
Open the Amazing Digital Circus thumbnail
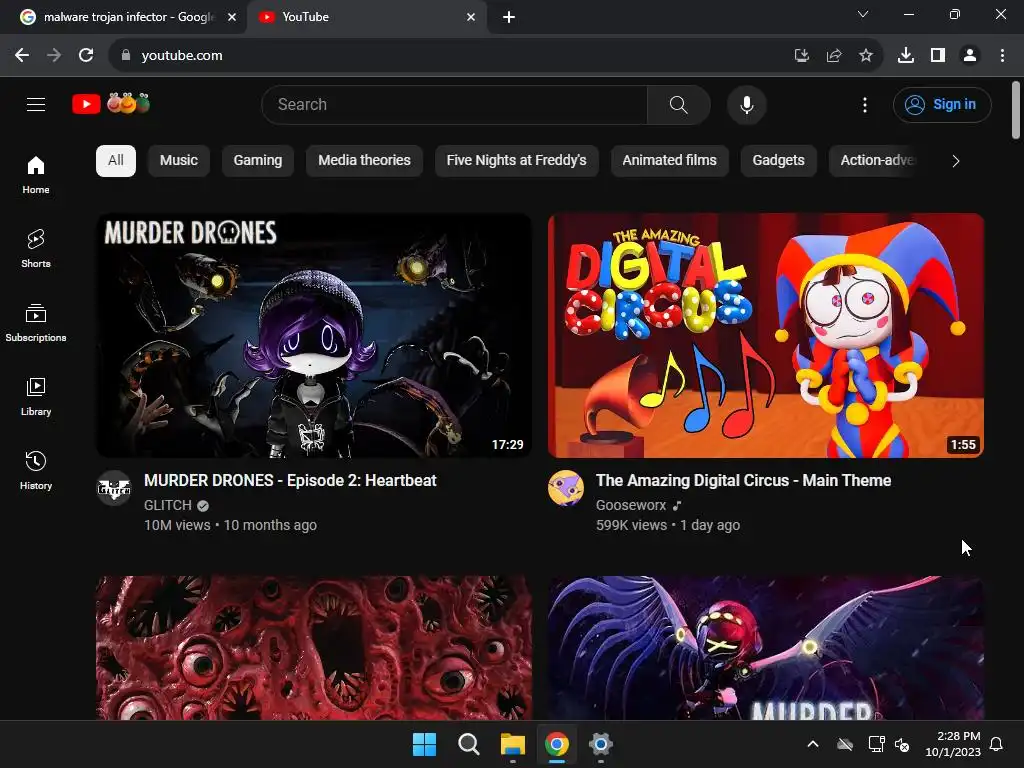[x=766, y=336]
